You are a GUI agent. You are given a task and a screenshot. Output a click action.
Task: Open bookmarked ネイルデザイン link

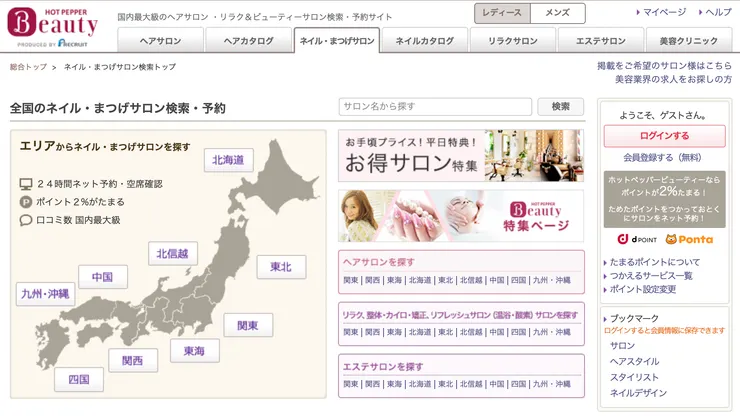(638, 393)
